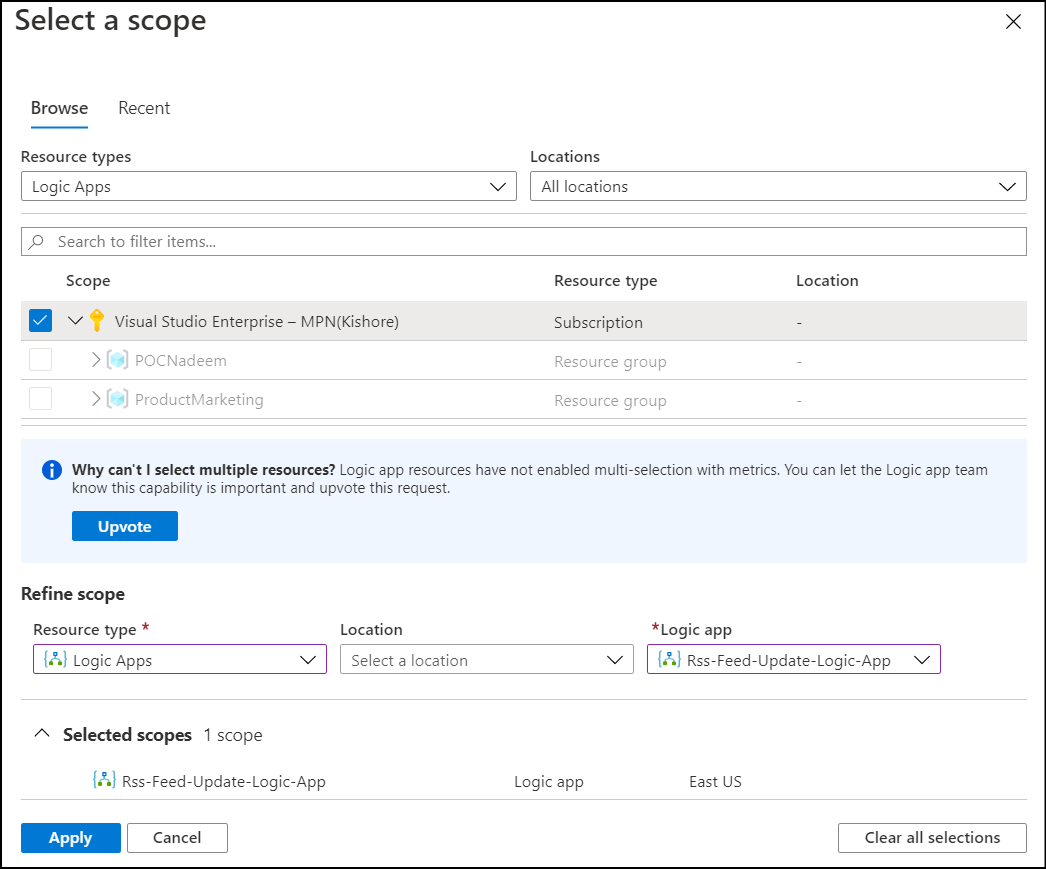Select the Browse tab
The image size is (1046, 869).
pos(59,108)
